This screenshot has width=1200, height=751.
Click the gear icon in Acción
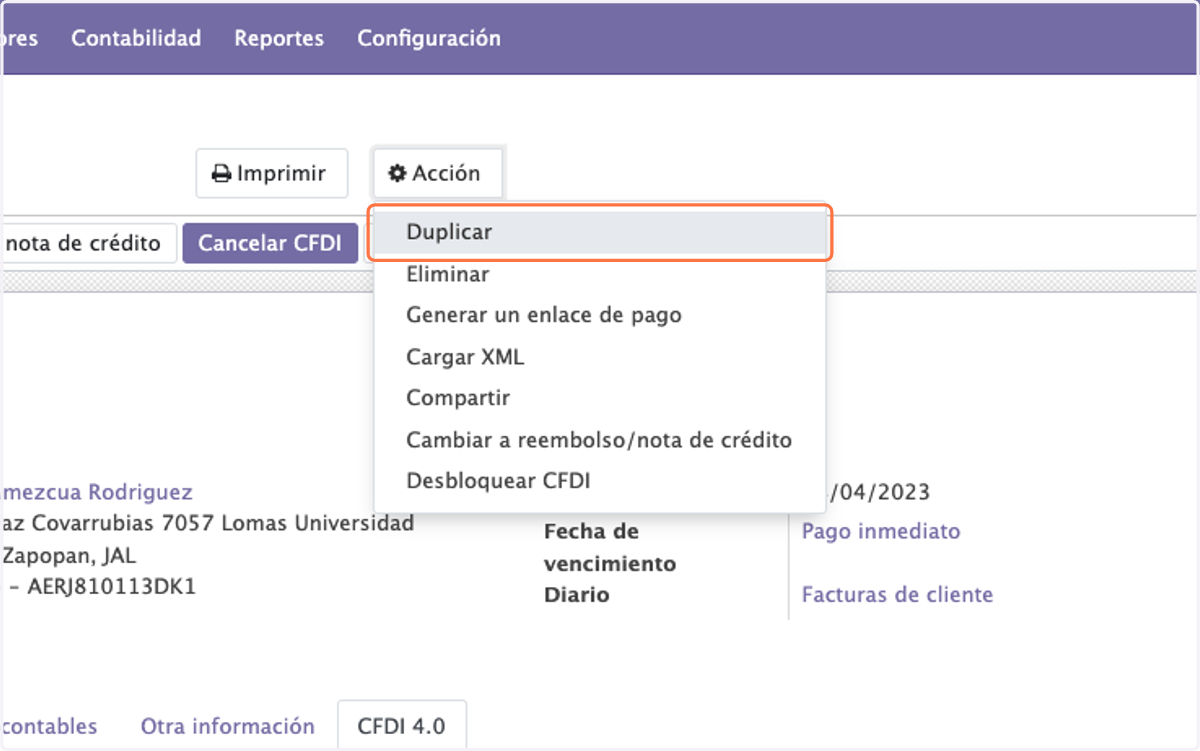click(x=398, y=173)
